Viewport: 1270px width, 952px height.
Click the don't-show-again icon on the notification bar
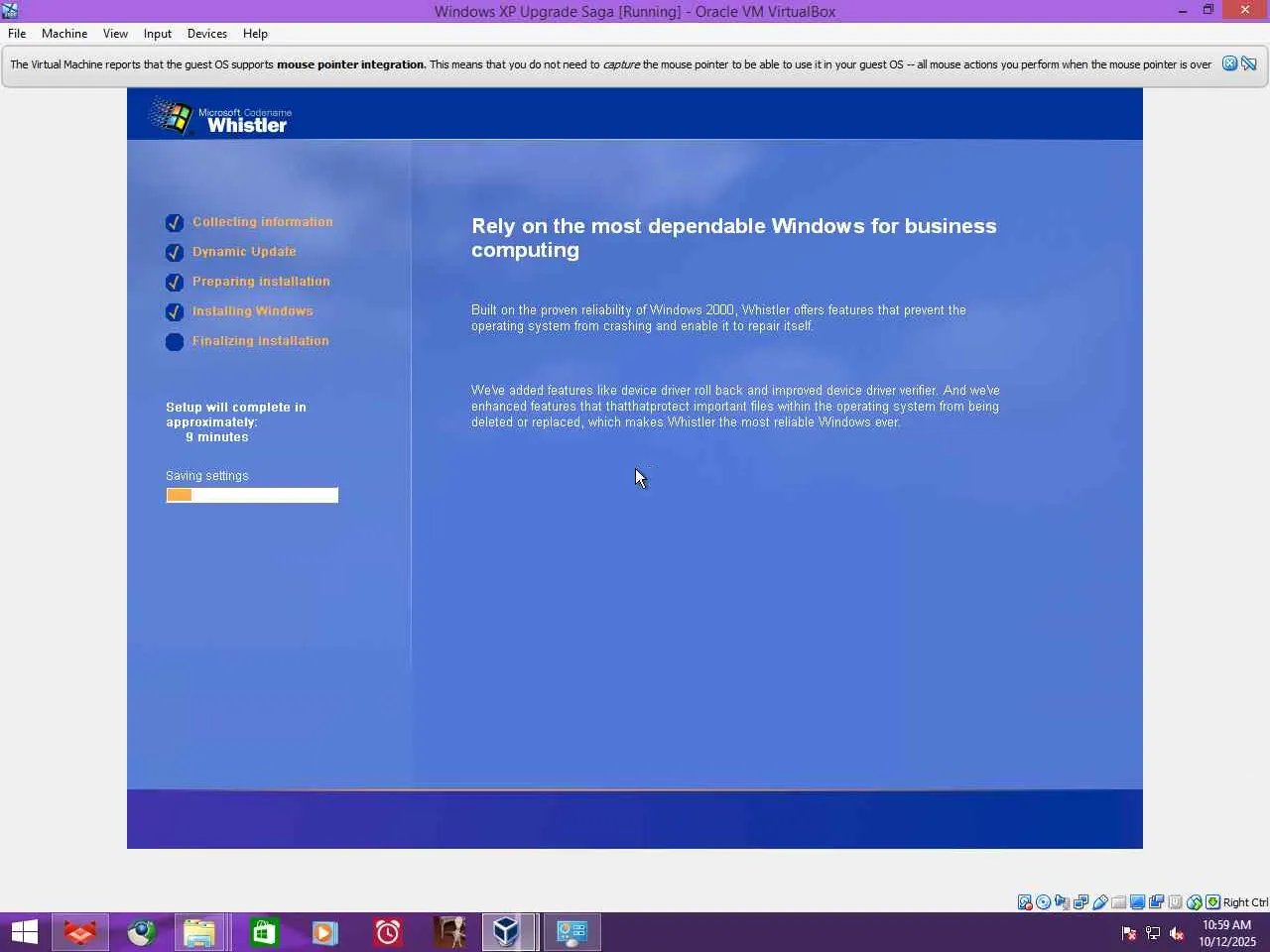pyautogui.click(x=1249, y=63)
